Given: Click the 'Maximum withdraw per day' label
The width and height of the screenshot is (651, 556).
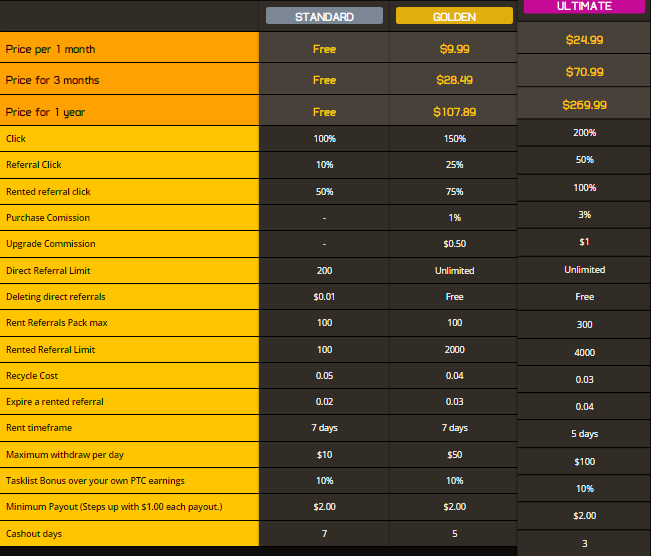Looking at the screenshot, I should point(65,455).
